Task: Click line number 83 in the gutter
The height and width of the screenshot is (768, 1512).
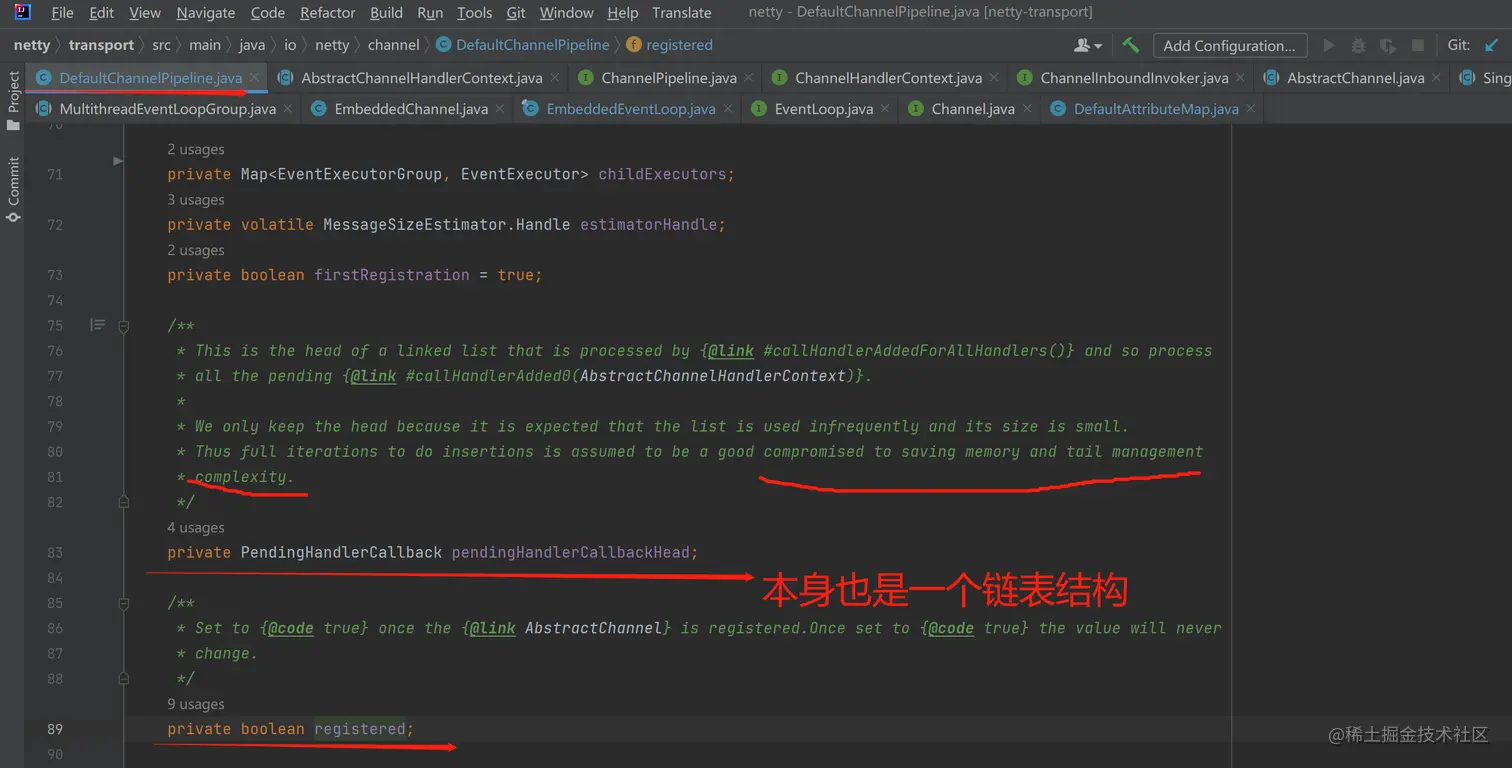Action: point(55,552)
